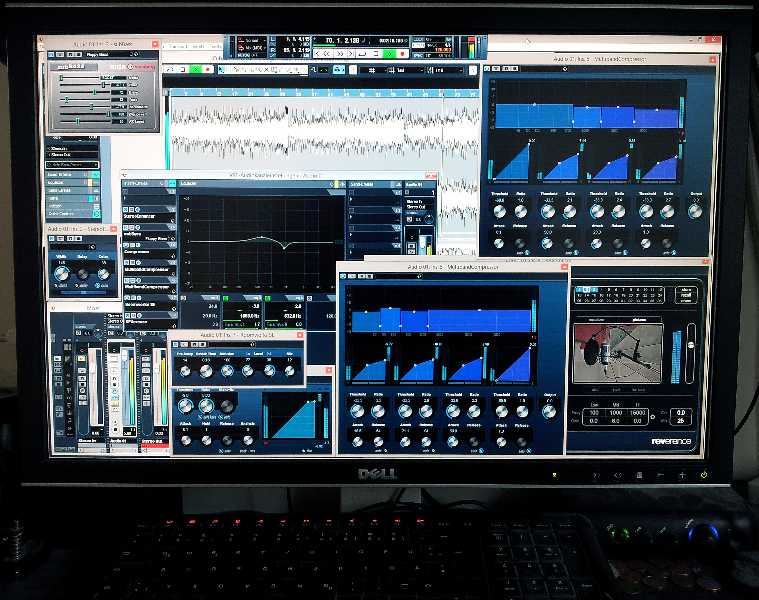Disable the green EQ band 3 toggle
759x600 pixels.
(x=267, y=299)
